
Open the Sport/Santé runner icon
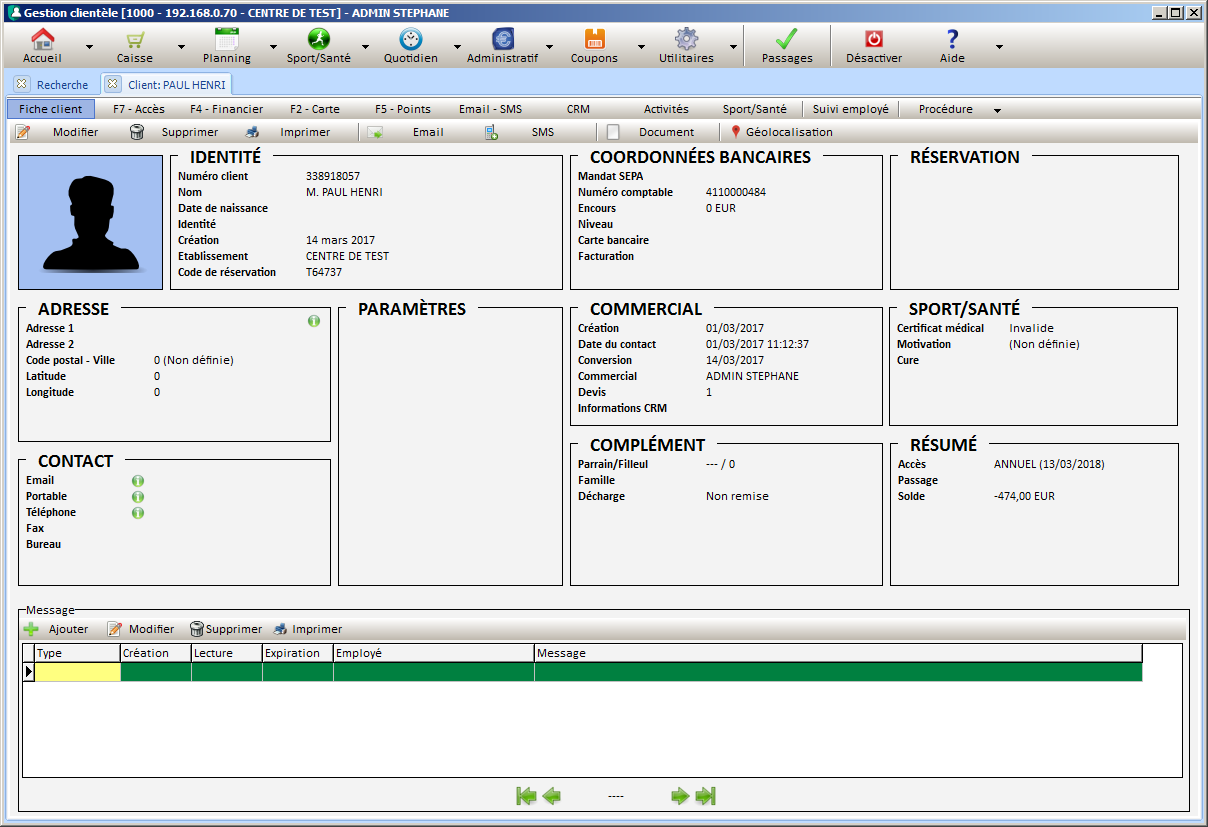(318, 39)
